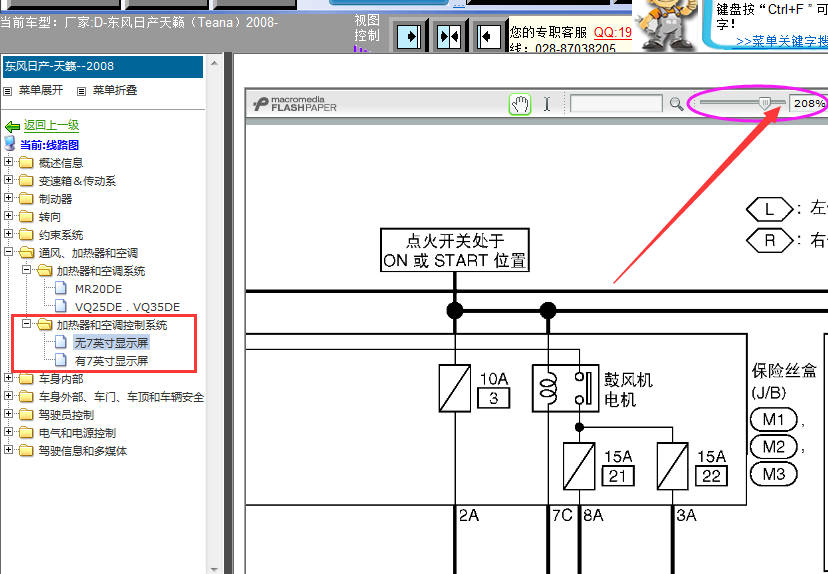
Task: Click the FlashPaper search text box
Action: pyautogui.click(x=616, y=103)
